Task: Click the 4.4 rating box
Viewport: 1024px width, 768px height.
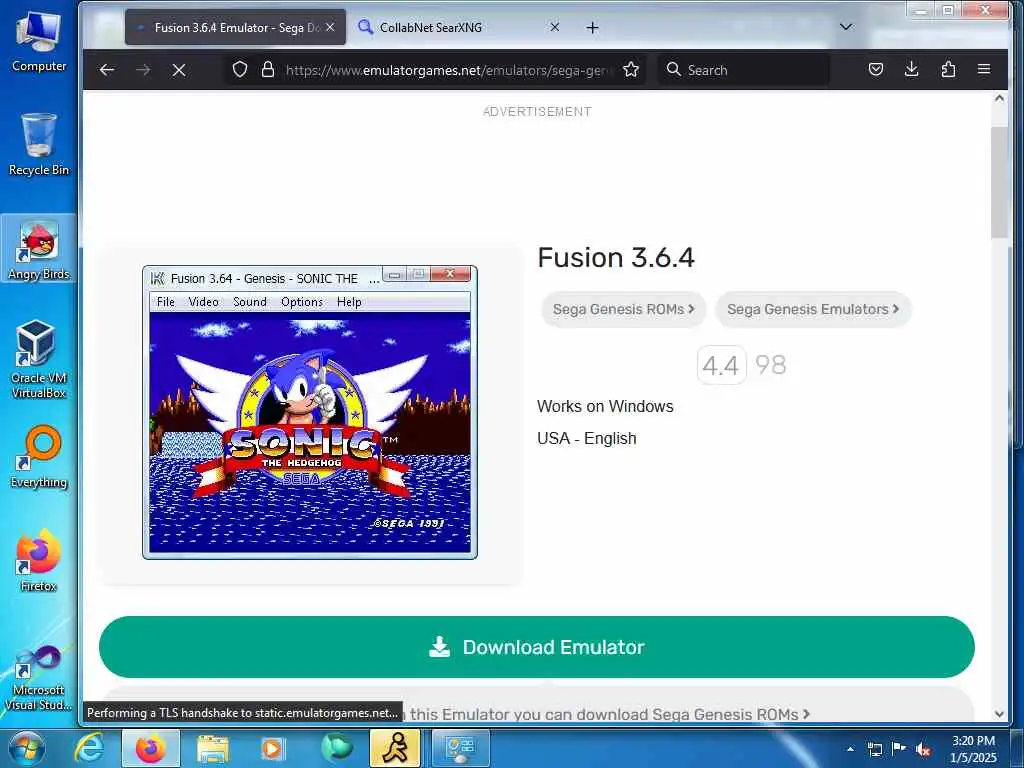Action: click(x=721, y=365)
